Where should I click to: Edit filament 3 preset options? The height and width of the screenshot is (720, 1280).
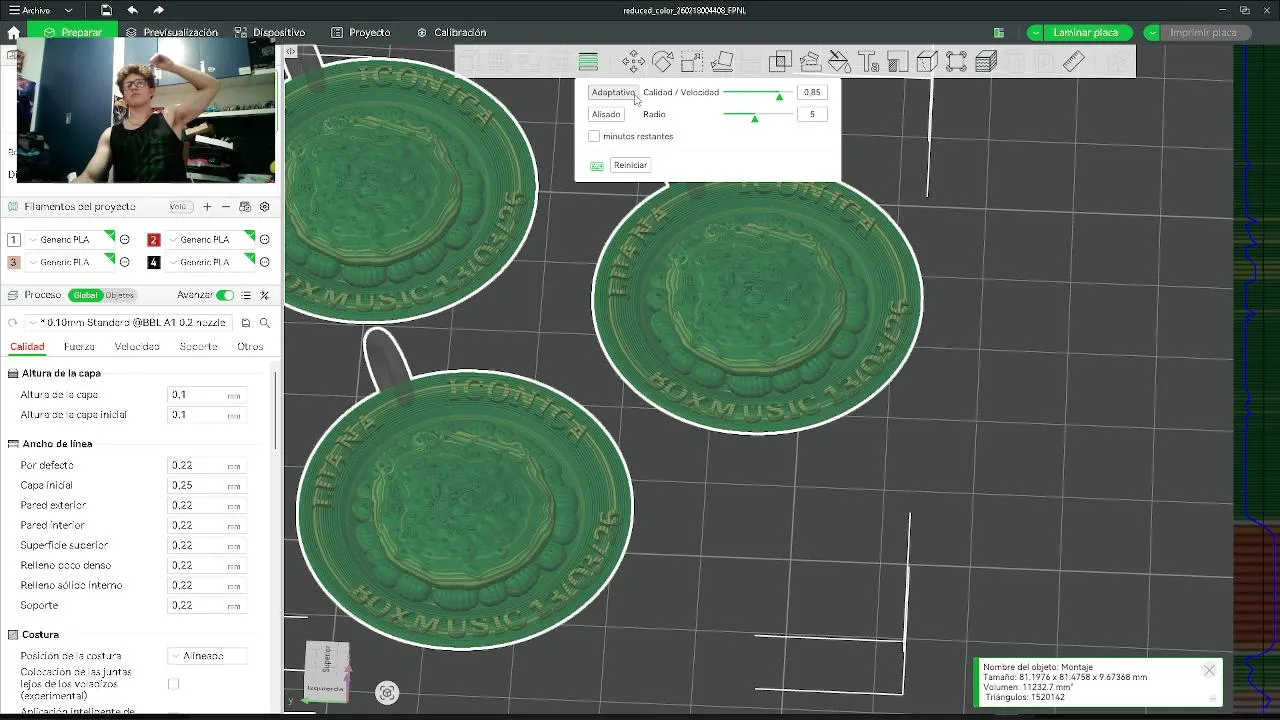pos(125,262)
